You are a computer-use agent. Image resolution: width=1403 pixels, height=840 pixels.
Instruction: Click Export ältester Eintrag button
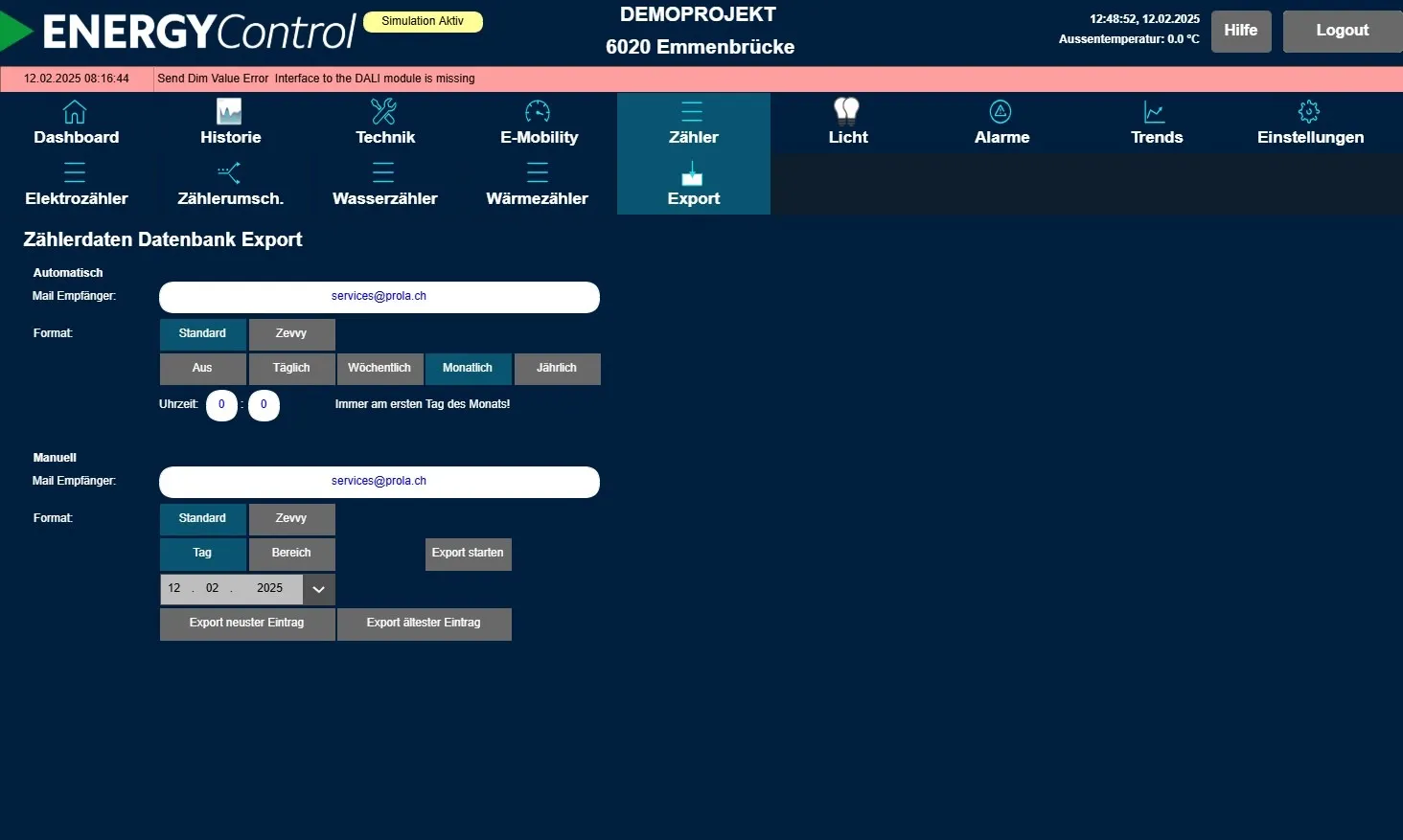pos(424,624)
